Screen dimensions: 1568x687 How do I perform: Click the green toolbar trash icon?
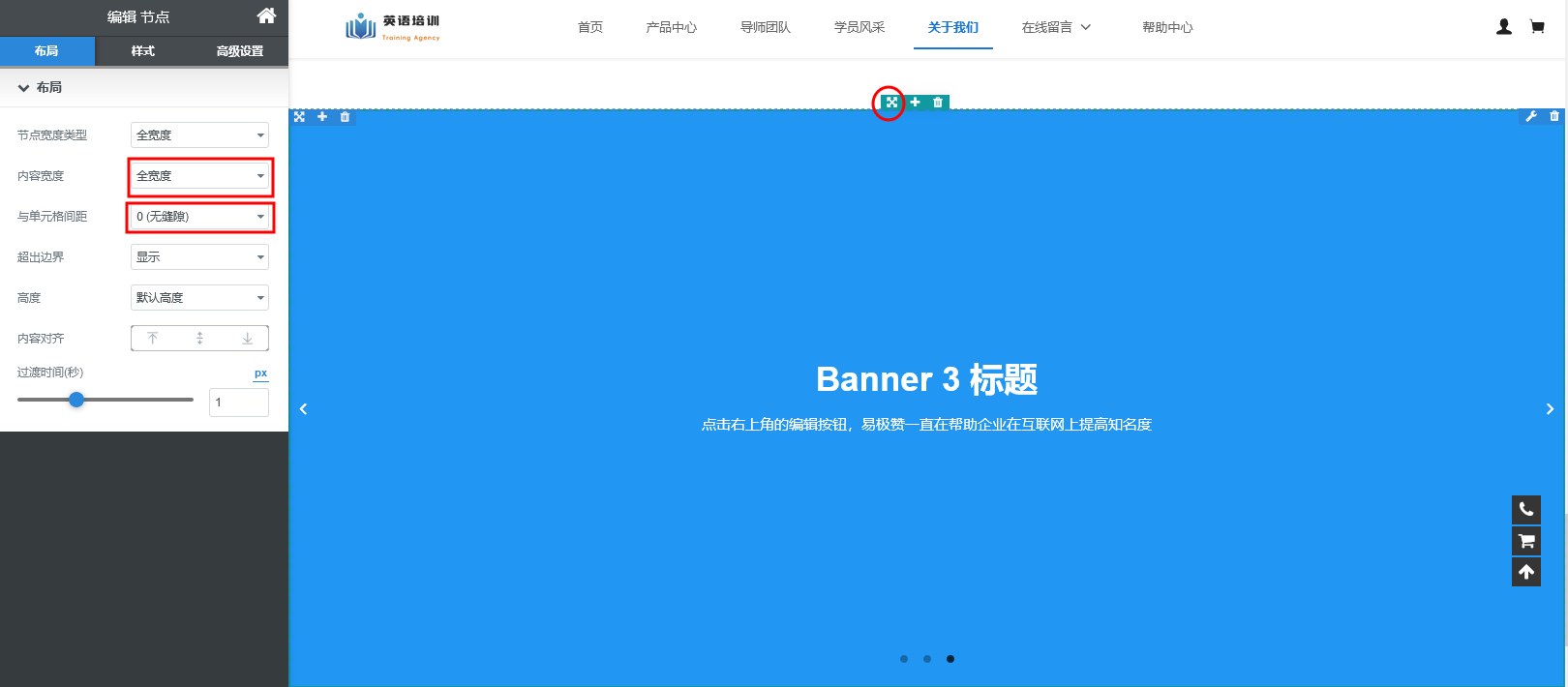click(x=937, y=103)
